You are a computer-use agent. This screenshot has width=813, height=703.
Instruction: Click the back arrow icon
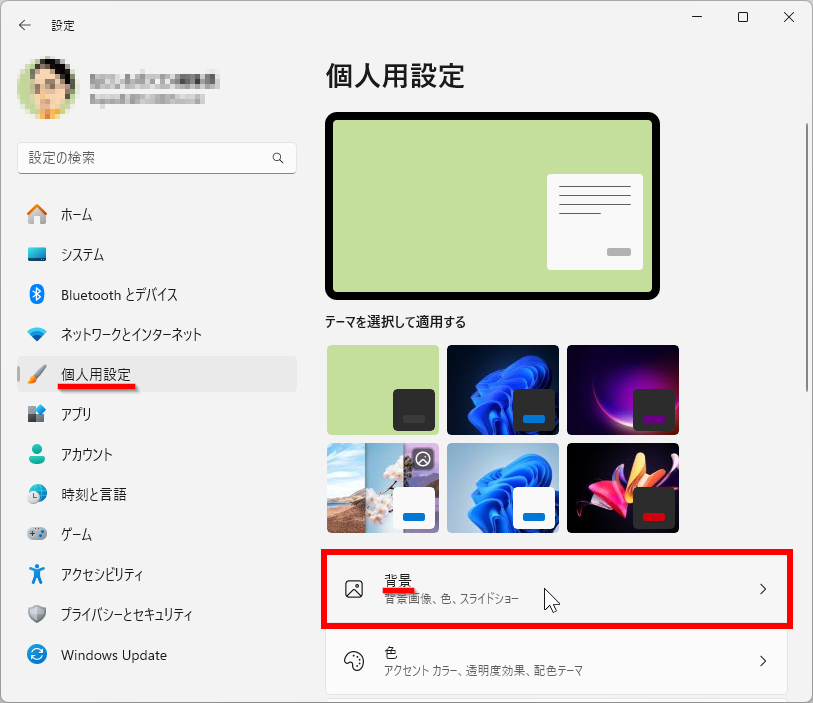coord(24,25)
